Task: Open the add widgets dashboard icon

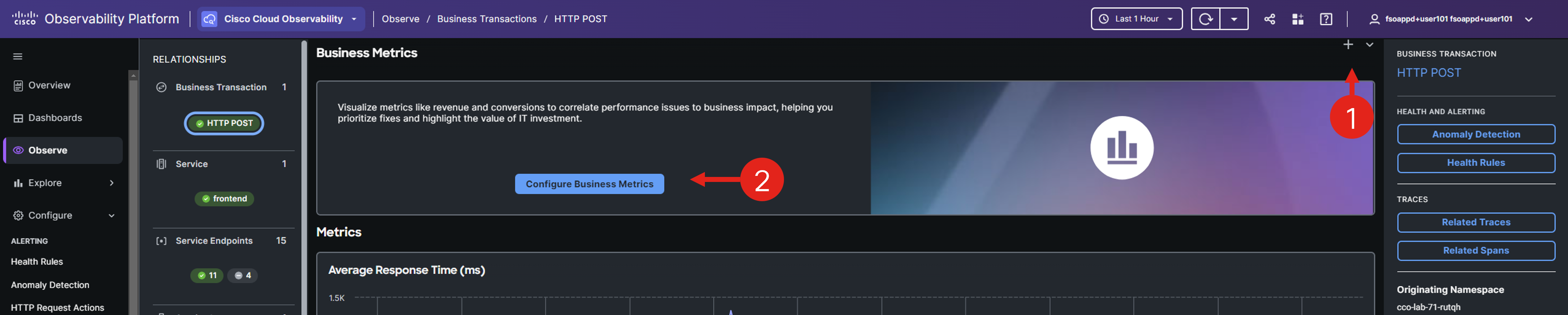Action: point(1297,19)
